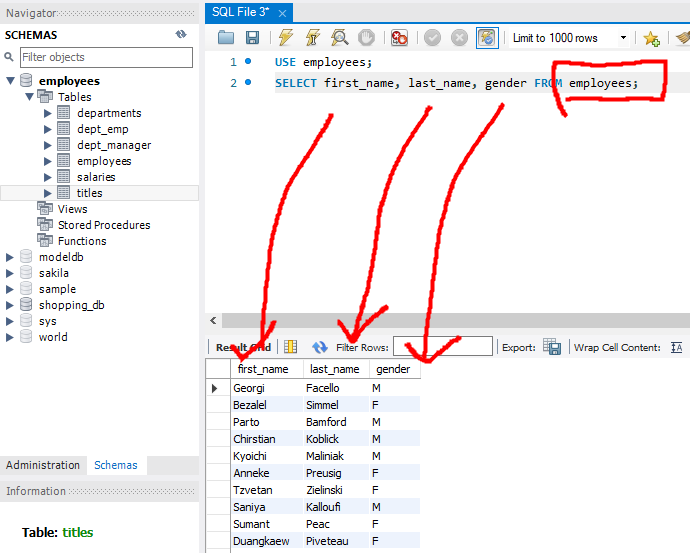Collapse the Tables folder node
690x553 pixels.
29,97
